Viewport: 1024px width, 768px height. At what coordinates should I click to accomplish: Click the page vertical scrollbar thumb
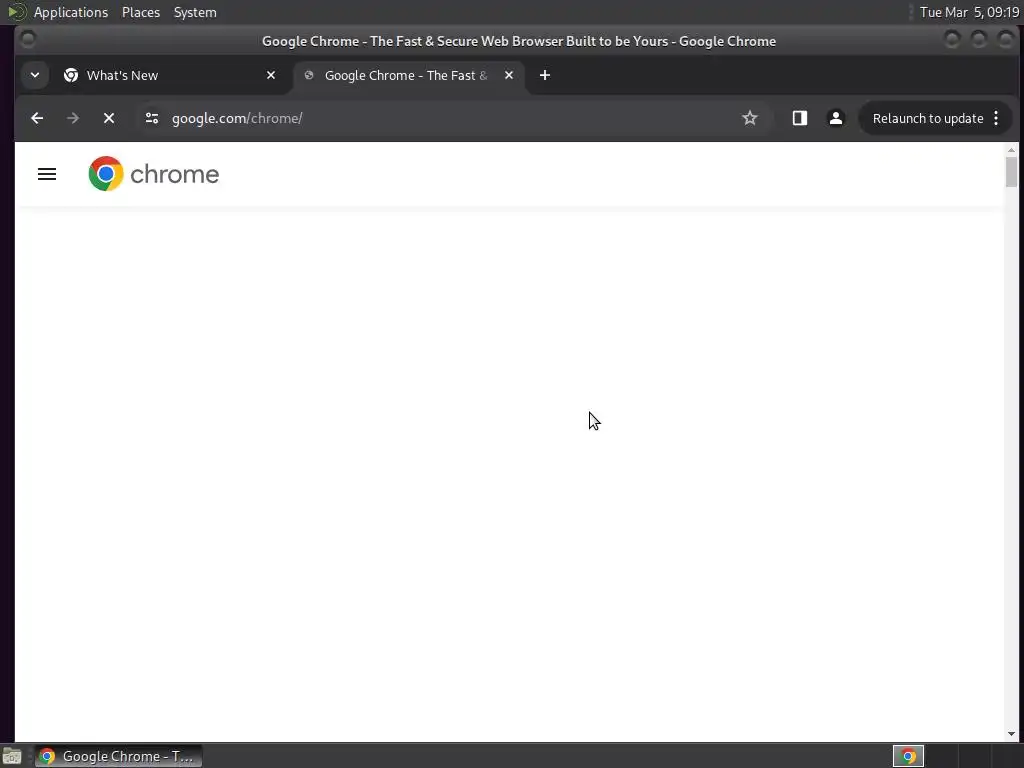pyautogui.click(x=1011, y=172)
